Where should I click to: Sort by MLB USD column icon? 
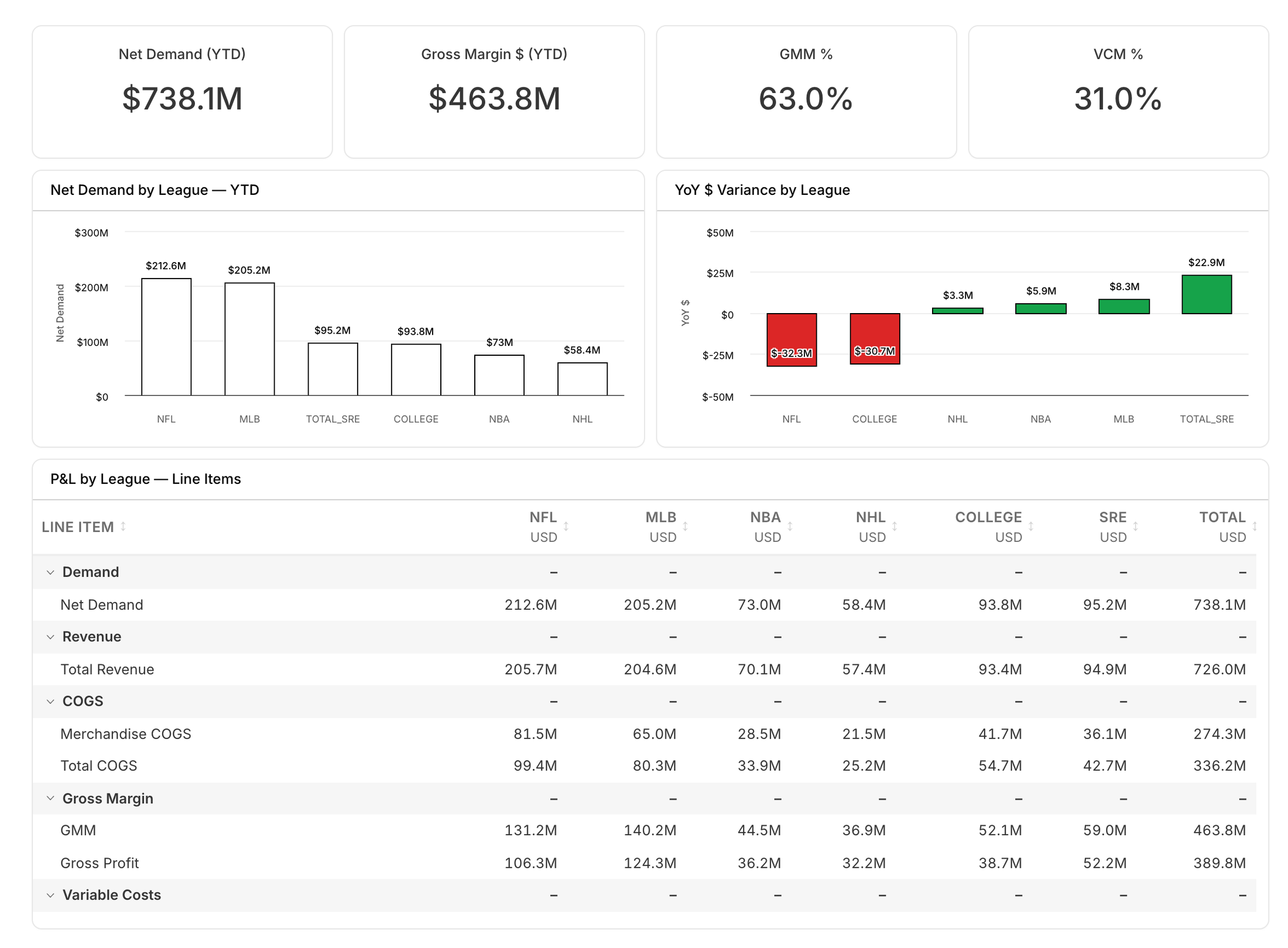[685, 527]
